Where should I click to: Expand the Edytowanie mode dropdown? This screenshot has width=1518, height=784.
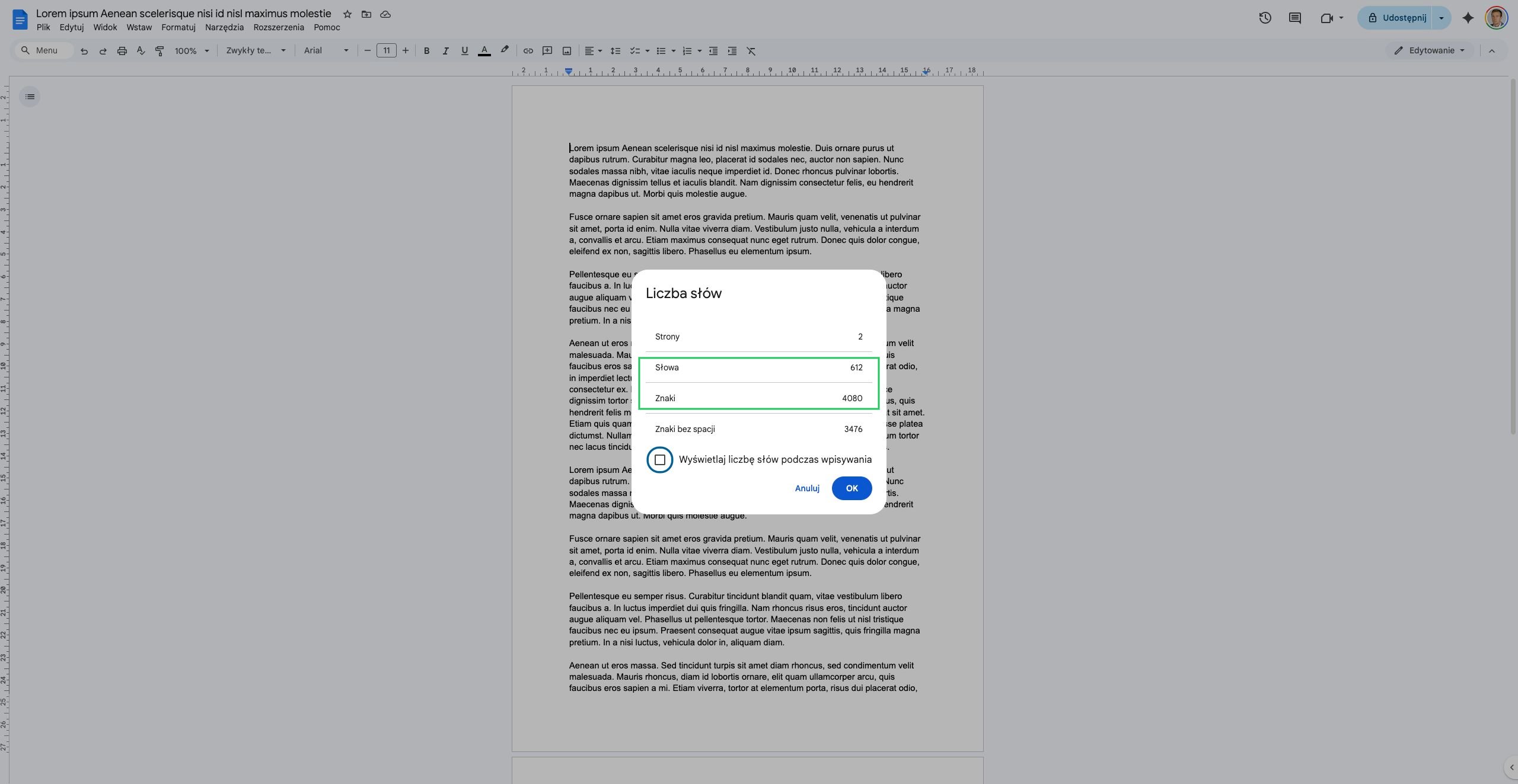tap(1429, 51)
